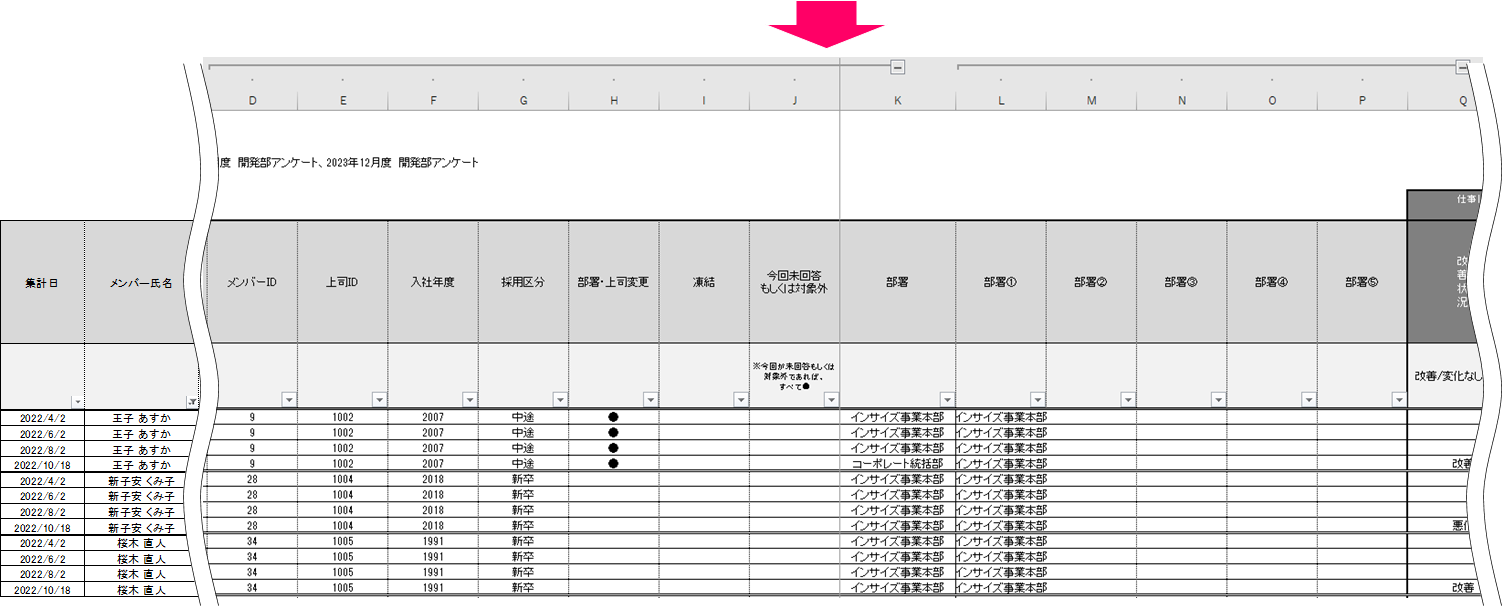Viewport: 1502px width, 606px height.
Task: Click the 集計日 header cell
Action: pos(42,283)
